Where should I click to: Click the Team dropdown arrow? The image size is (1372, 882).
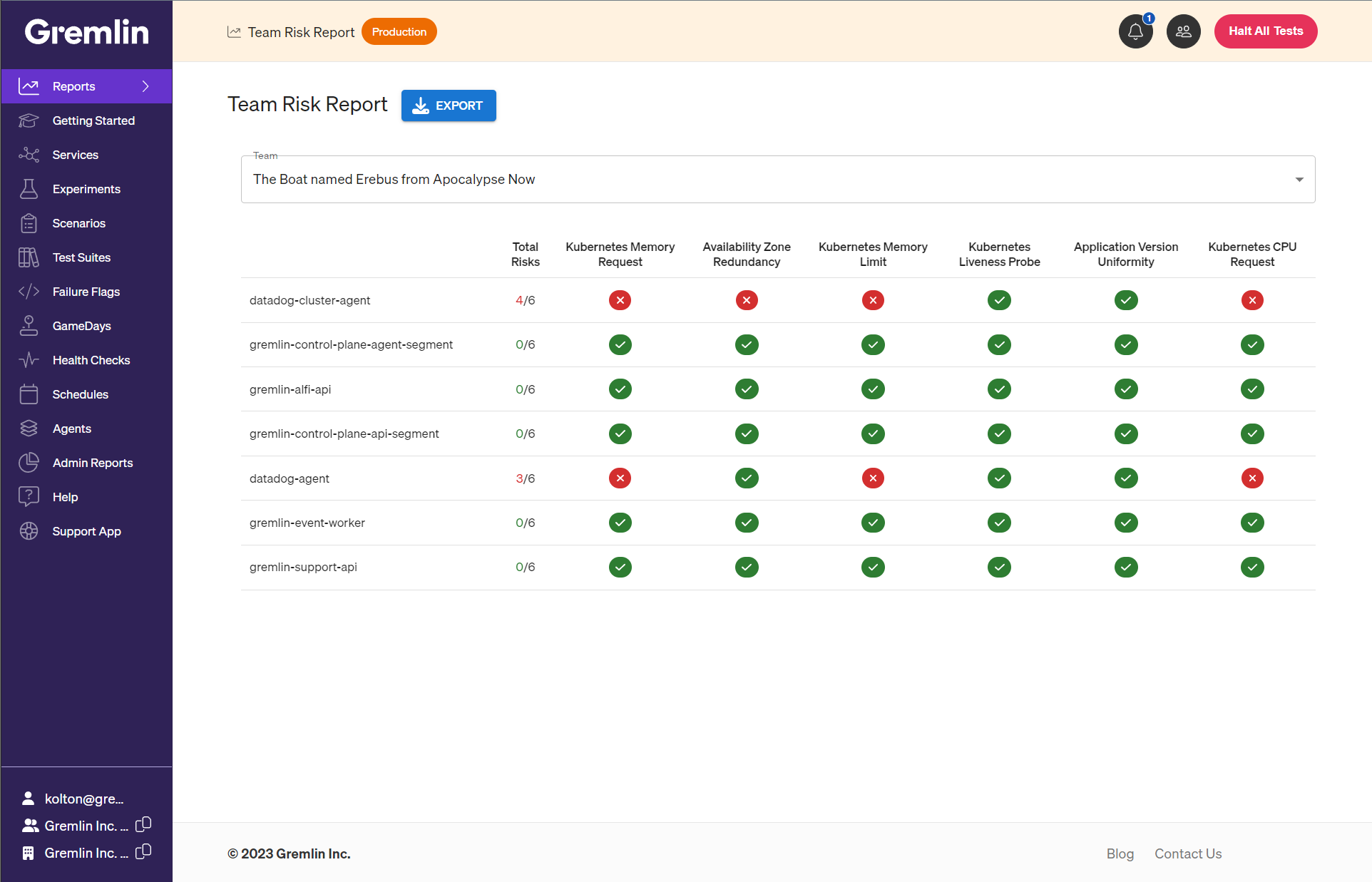click(x=1299, y=180)
